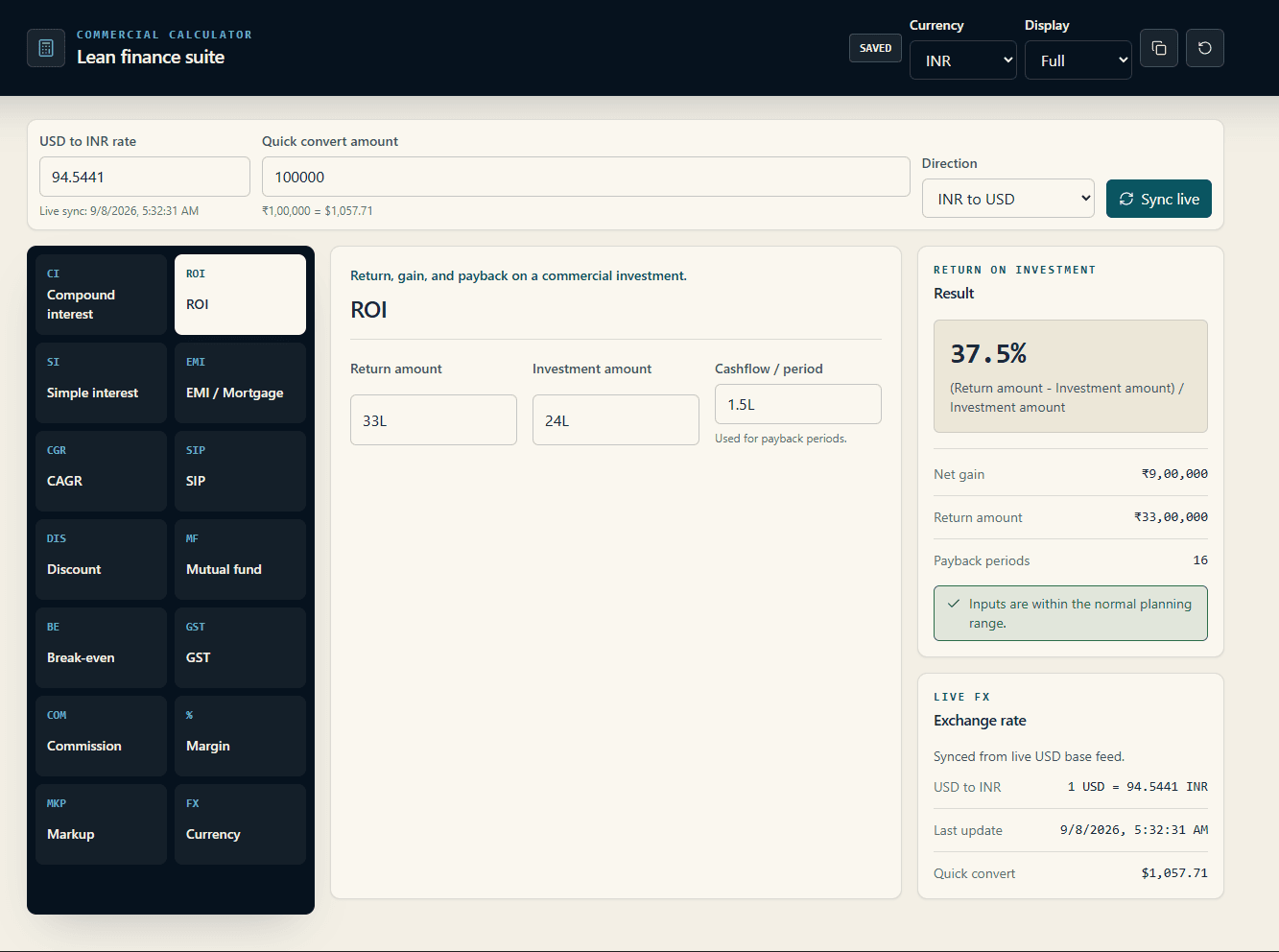Click the Quick convert $1,057.71 value
Screen dimensions: 1279x952
(1174, 873)
